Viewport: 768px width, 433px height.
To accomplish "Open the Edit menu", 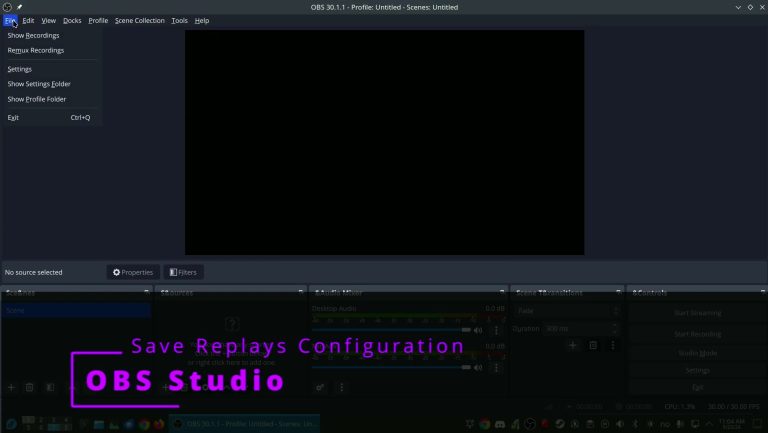I will 28,21.
